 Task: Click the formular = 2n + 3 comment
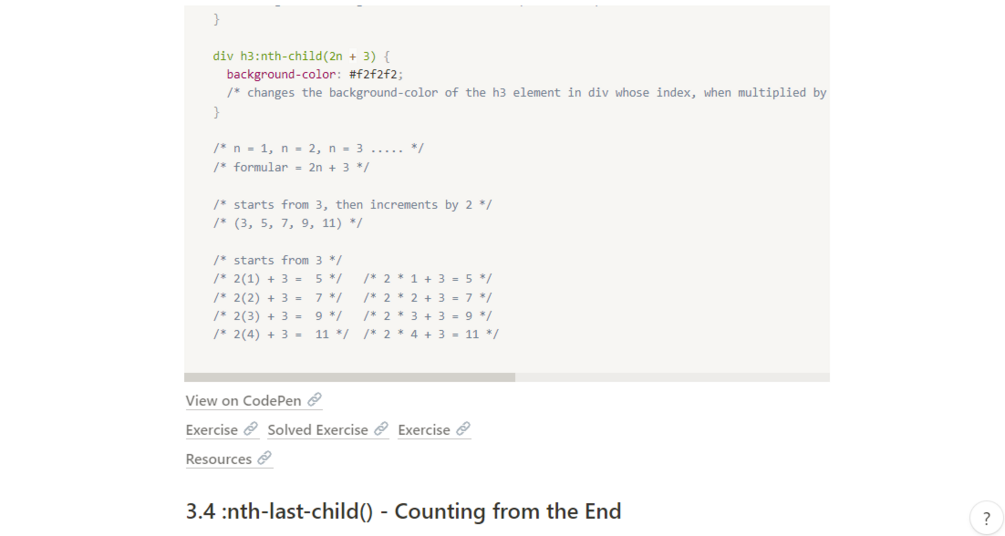point(291,167)
